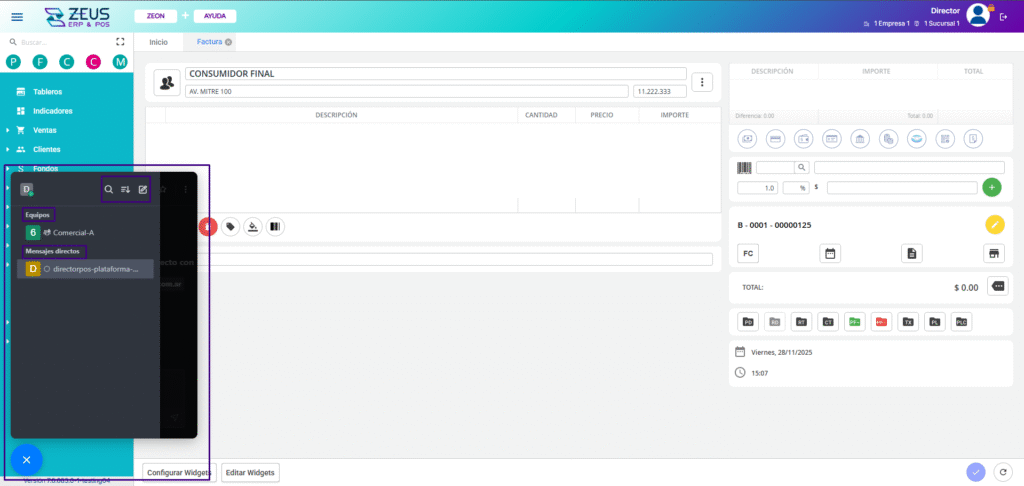Click the CONSUMIDOR FINAL name field
1024x486 pixels.
pos(435,73)
